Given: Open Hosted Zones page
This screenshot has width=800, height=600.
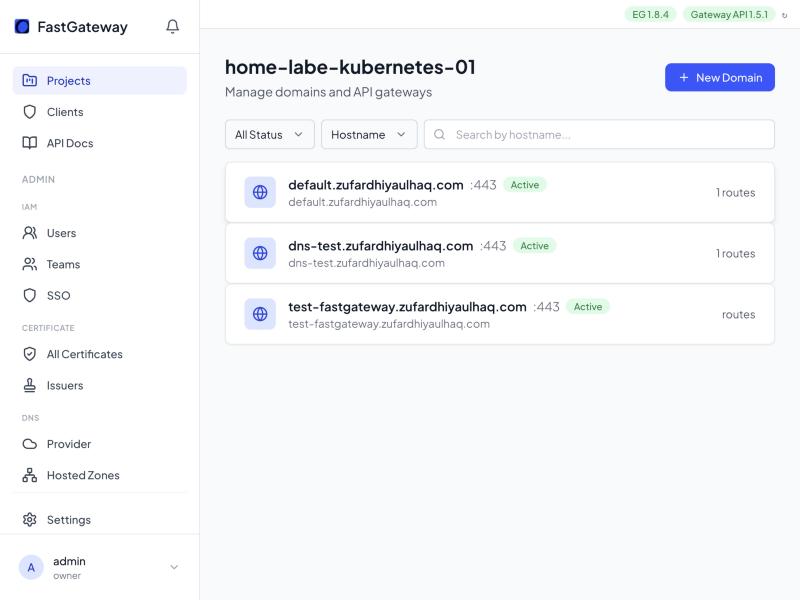Looking at the screenshot, I should coord(99,475).
